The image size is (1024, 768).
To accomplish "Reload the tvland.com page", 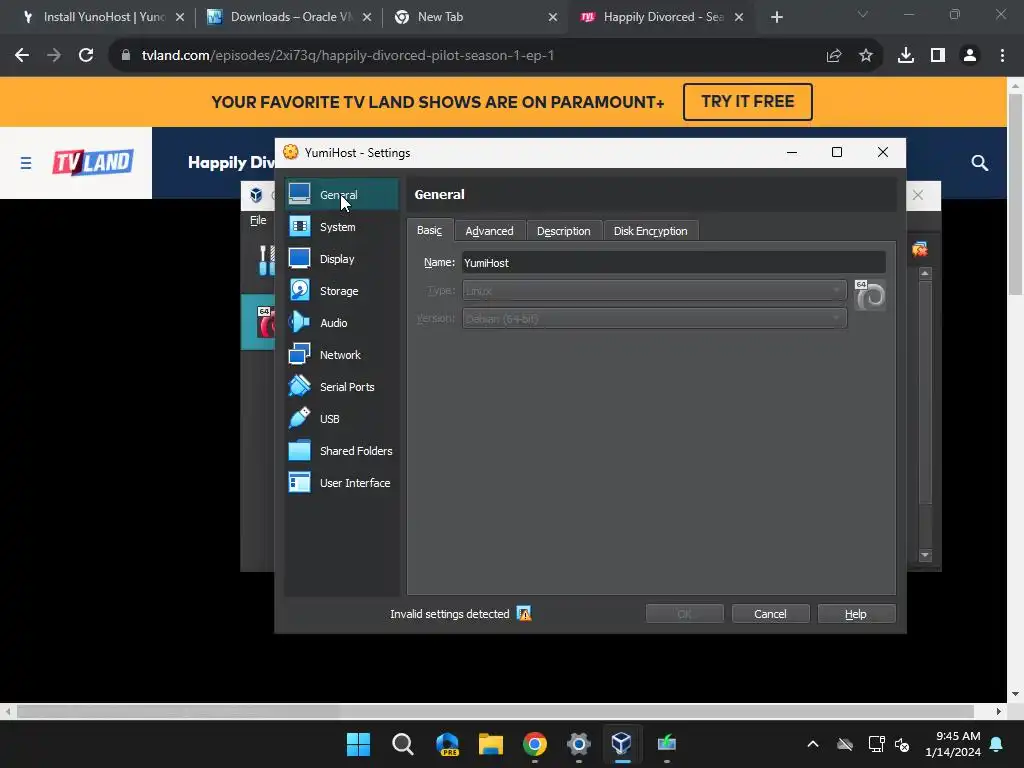I will [86, 56].
